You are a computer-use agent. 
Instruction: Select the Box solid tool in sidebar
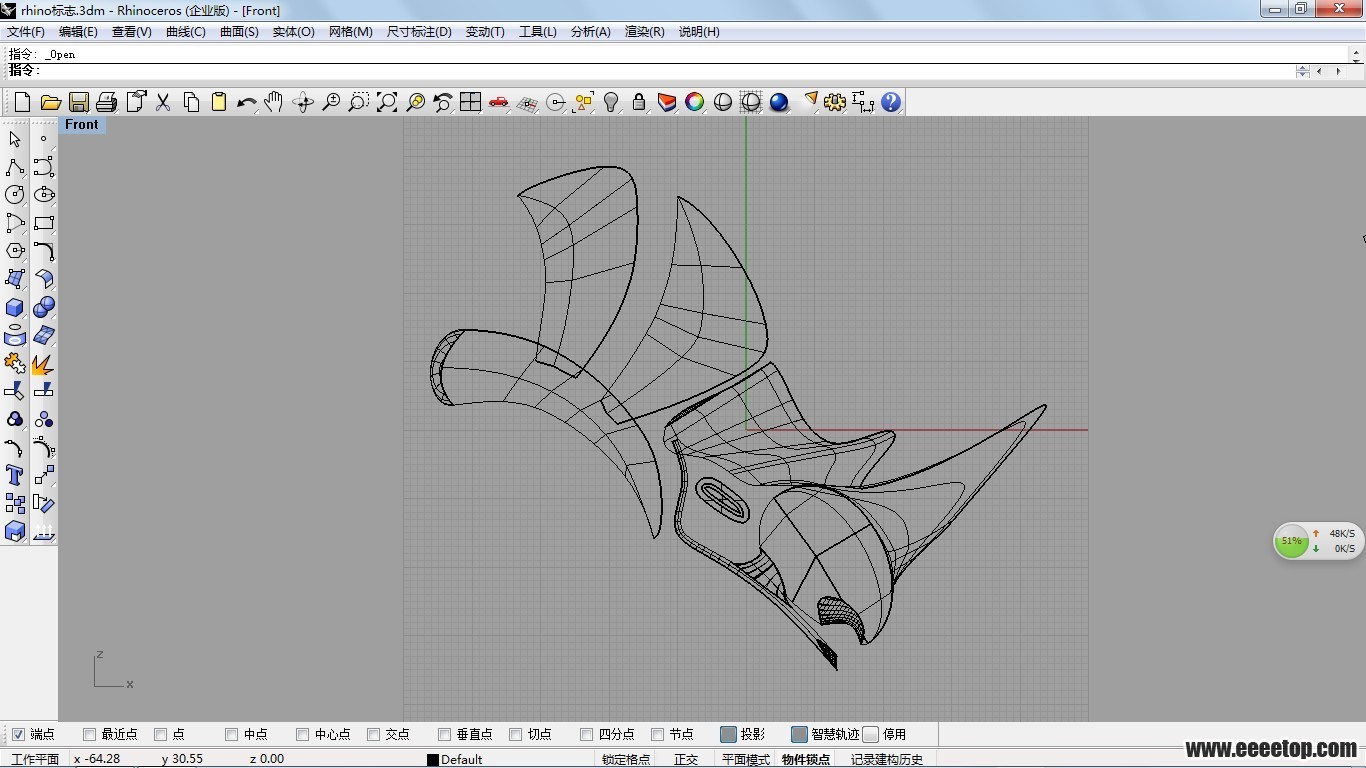[x=15, y=307]
